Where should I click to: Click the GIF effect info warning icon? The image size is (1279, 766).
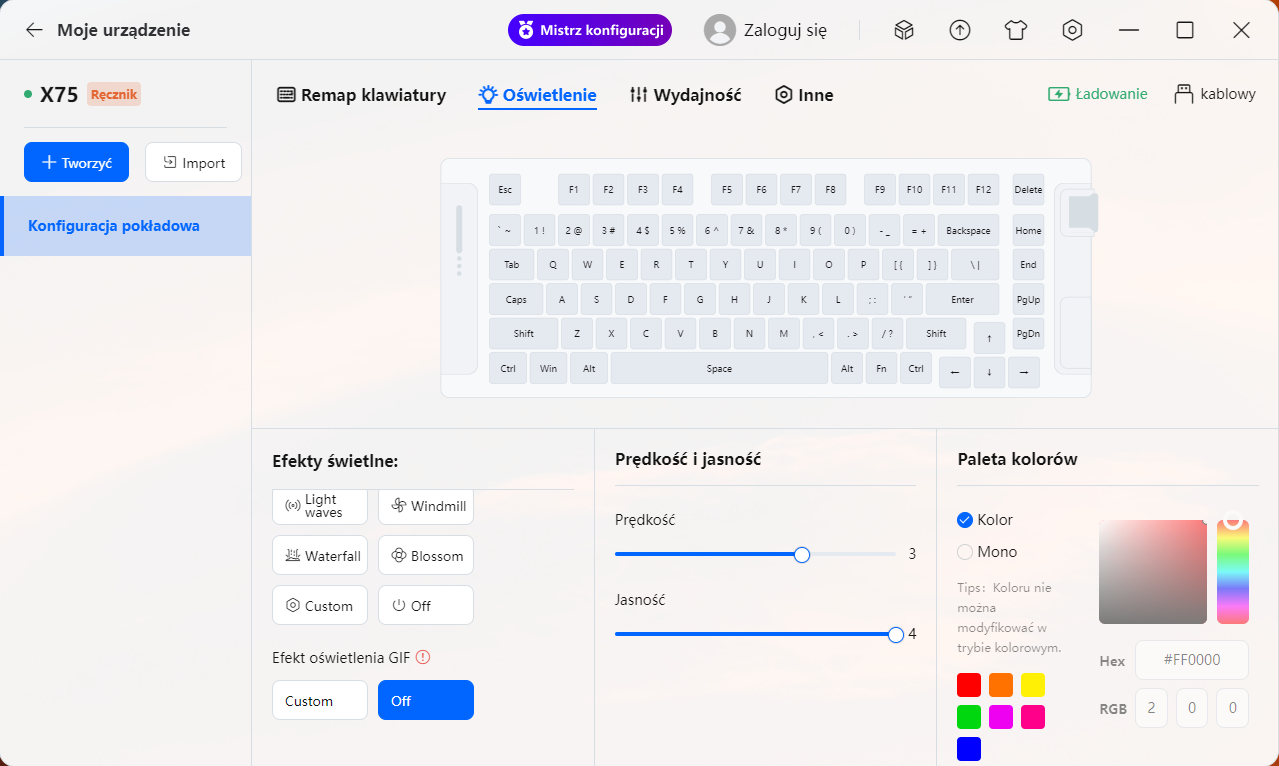click(x=423, y=657)
